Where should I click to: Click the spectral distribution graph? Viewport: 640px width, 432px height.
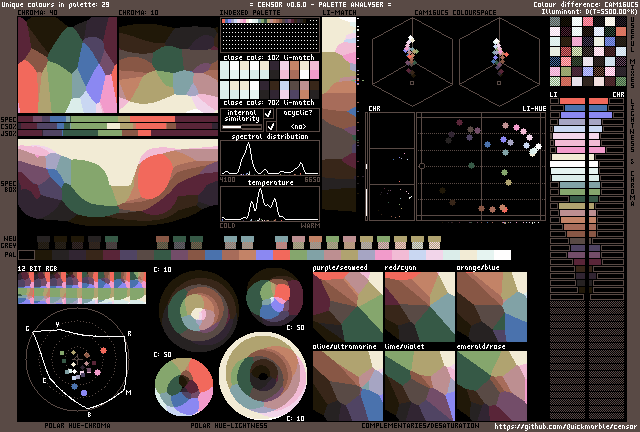coord(269,158)
